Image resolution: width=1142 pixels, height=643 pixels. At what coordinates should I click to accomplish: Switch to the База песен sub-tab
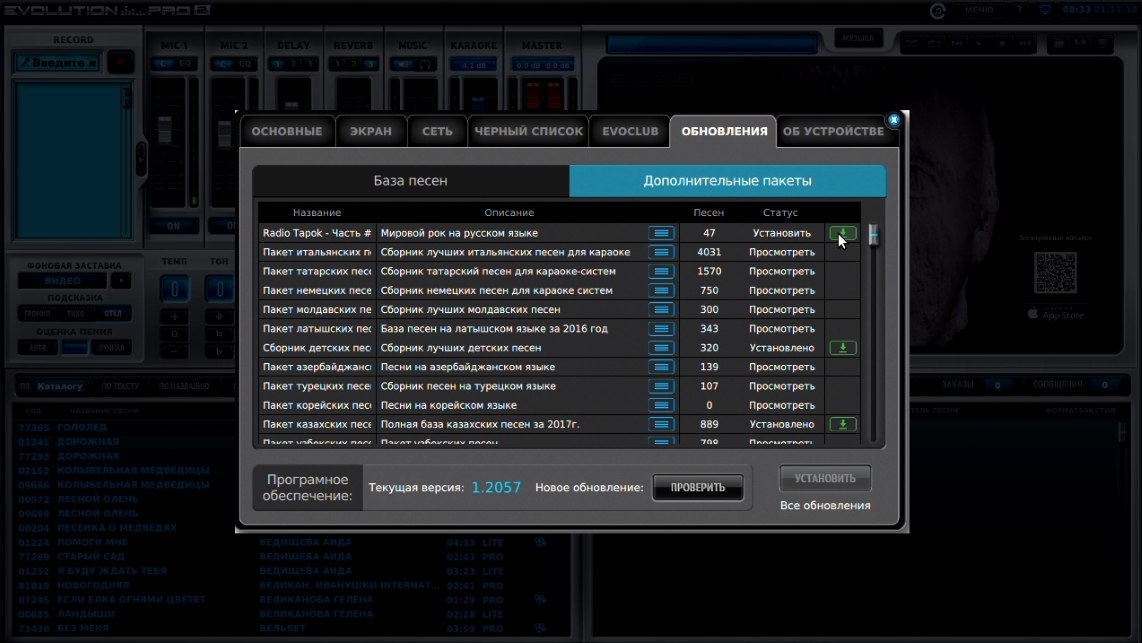[411, 181]
